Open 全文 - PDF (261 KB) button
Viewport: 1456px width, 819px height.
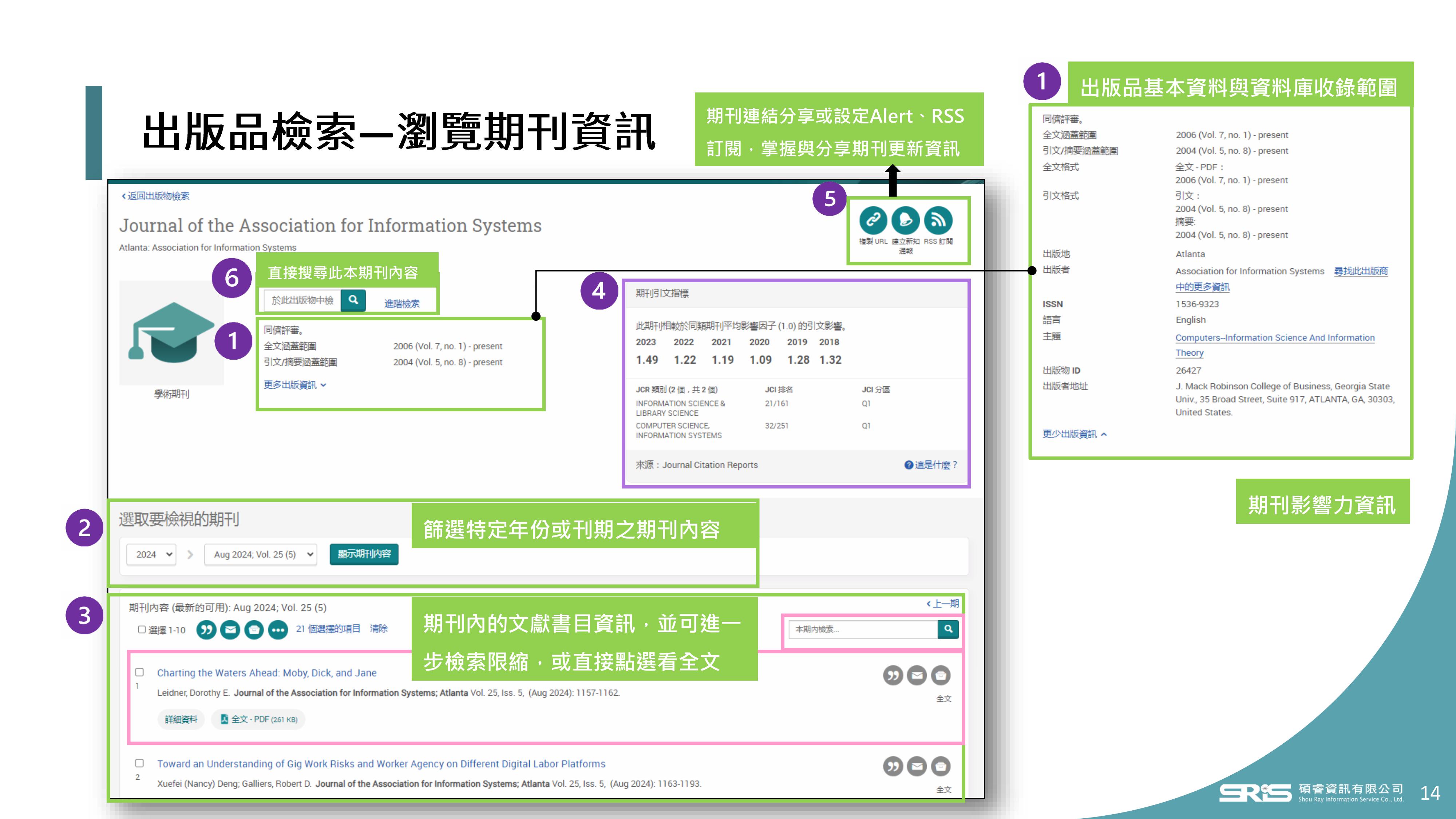[258, 720]
